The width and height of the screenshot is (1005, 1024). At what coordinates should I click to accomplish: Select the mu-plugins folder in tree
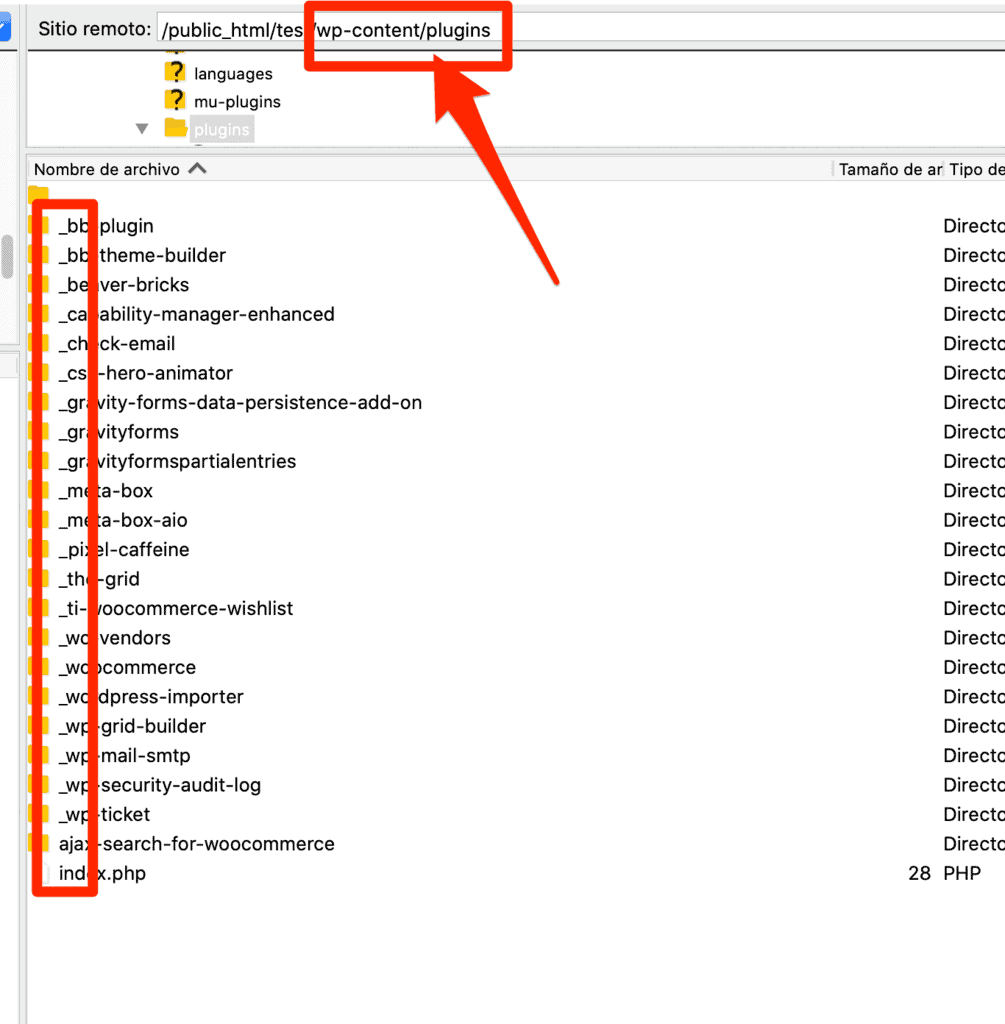(x=237, y=102)
